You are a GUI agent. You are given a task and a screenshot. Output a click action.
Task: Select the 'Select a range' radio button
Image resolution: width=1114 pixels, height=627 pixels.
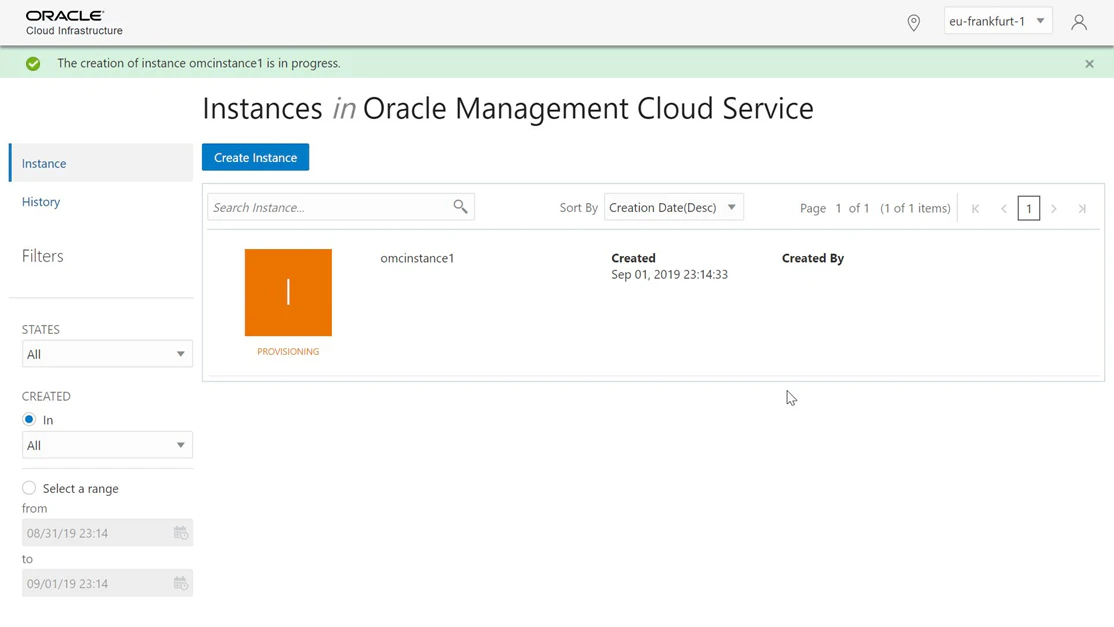pos(29,488)
